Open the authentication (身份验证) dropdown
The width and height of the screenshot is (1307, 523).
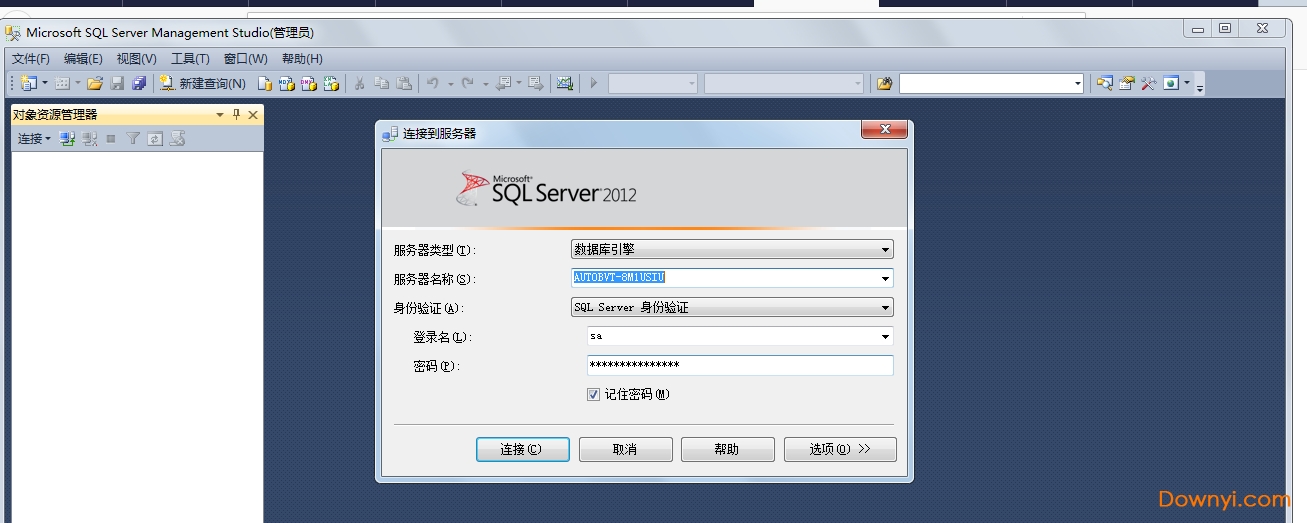coord(885,308)
